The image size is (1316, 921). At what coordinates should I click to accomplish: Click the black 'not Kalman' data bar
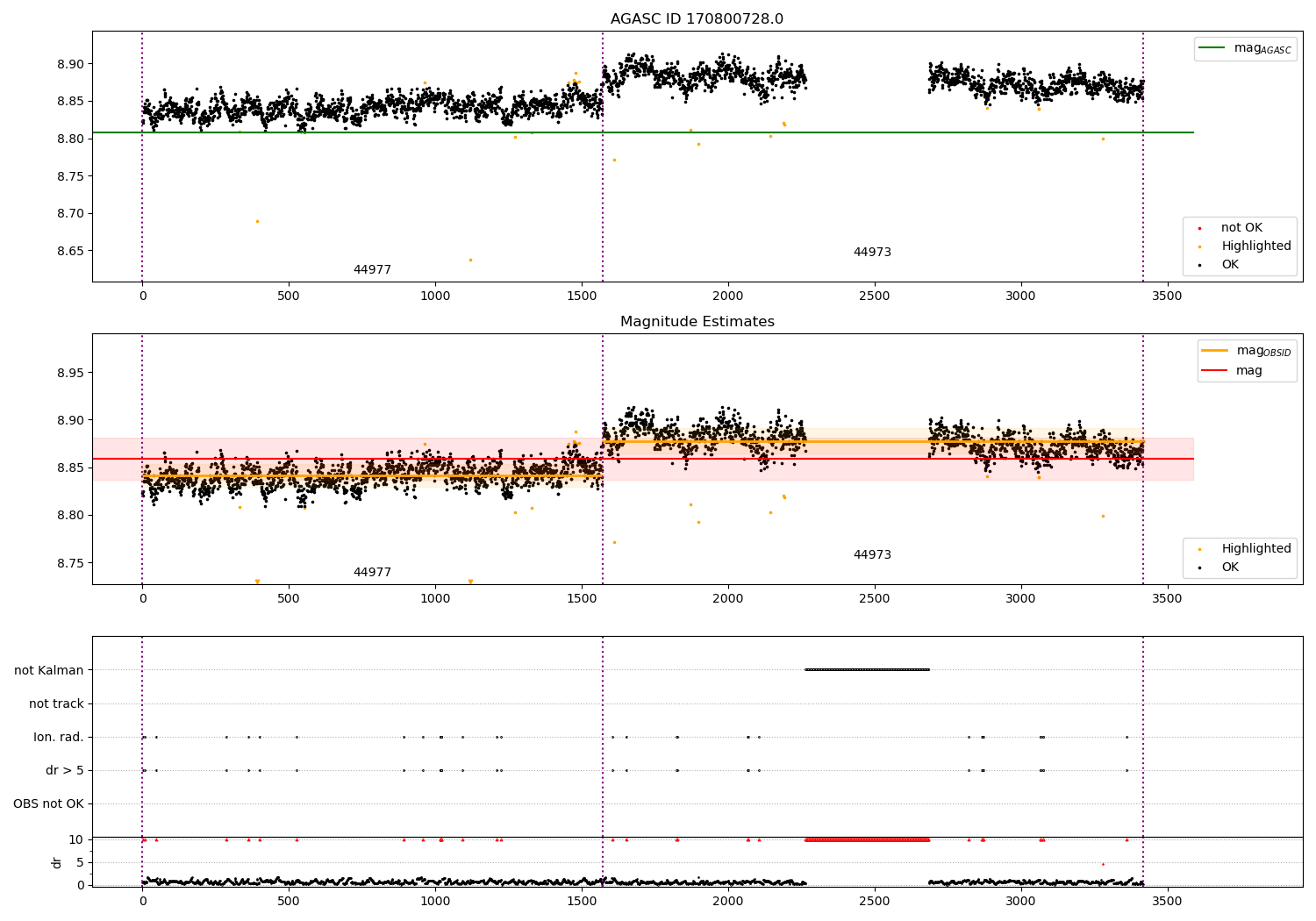pyautogui.click(x=867, y=670)
